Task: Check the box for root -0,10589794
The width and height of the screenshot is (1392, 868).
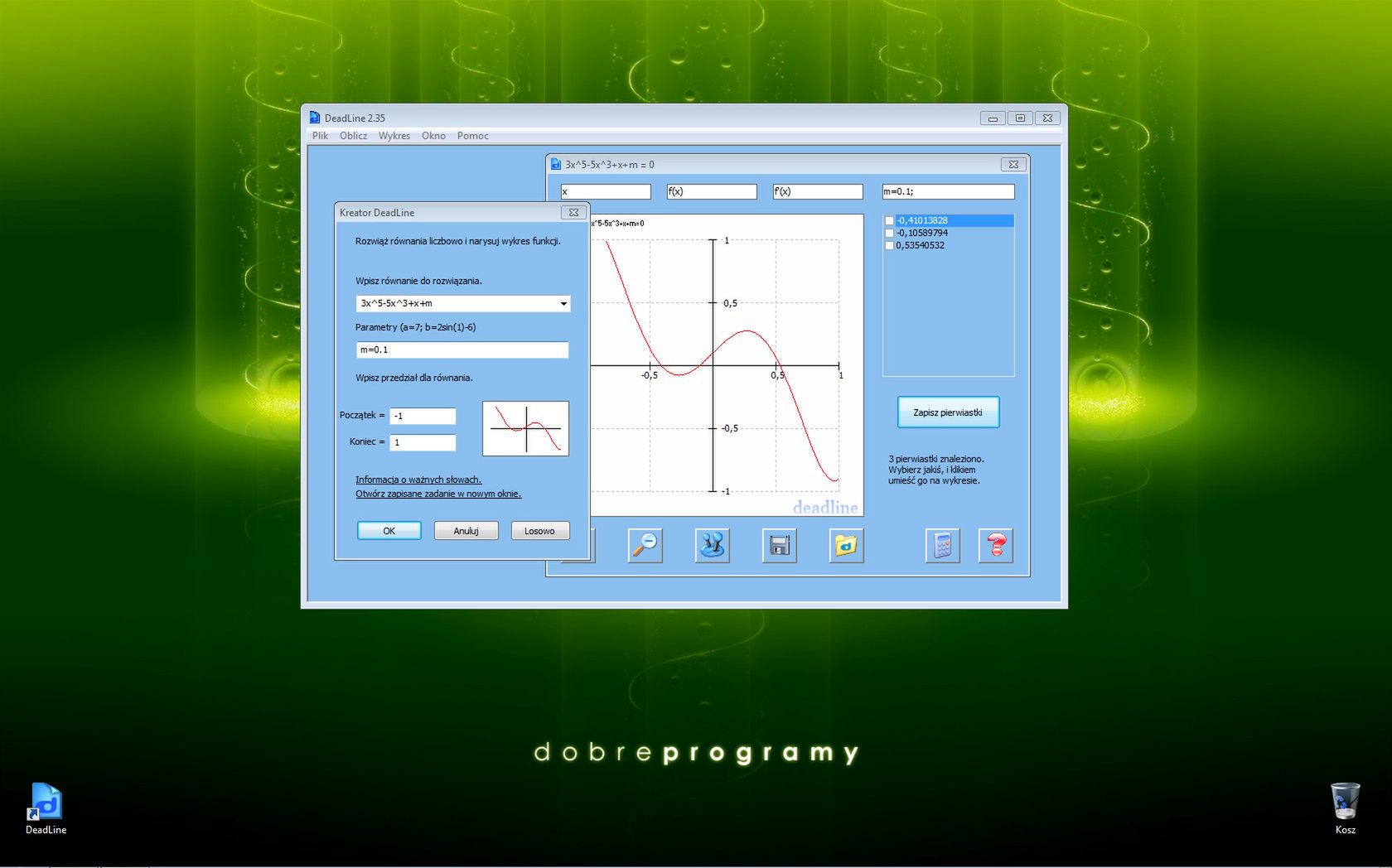Action: (x=890, y=233)
